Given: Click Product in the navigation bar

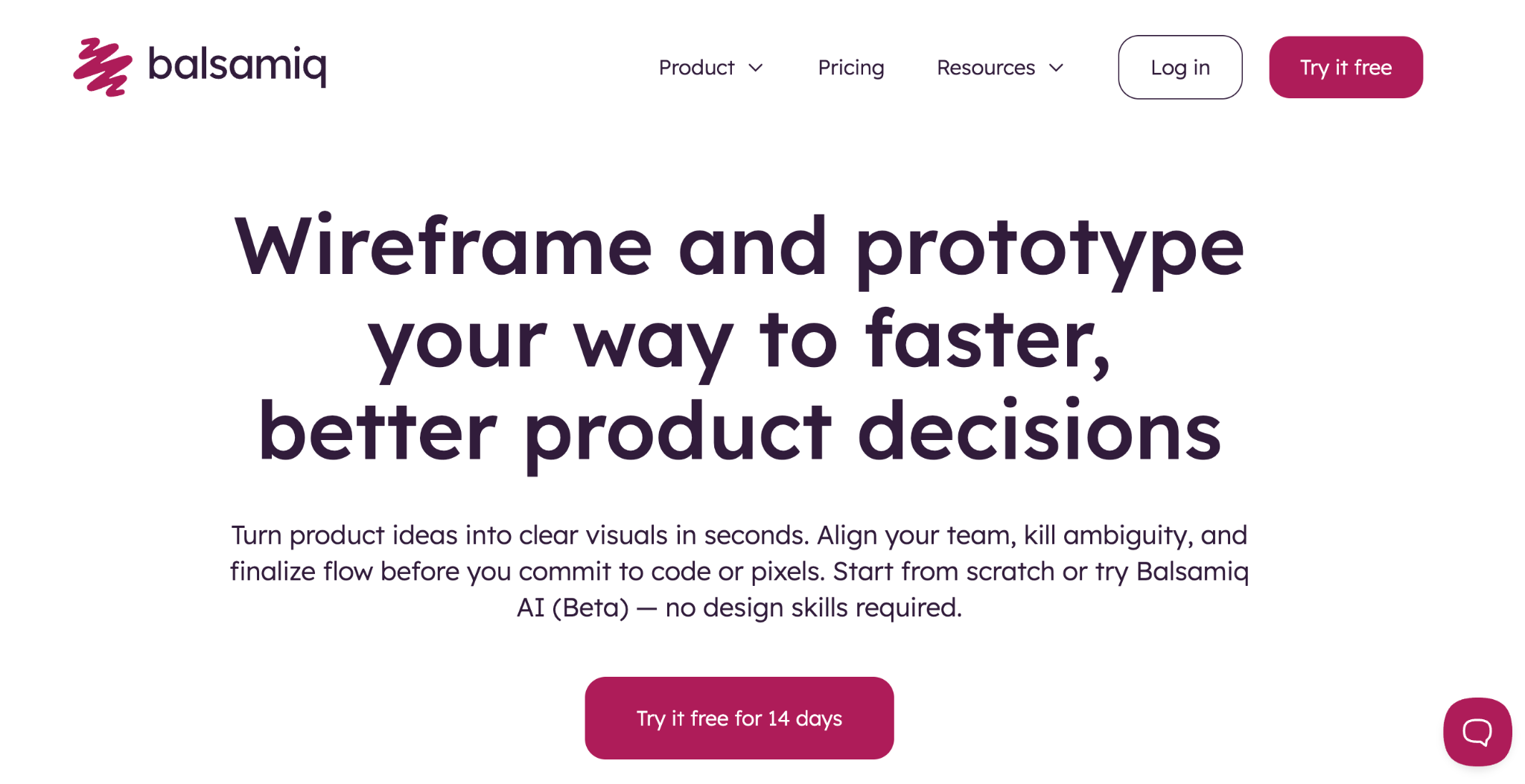Looking at the screenshot, I should [x=695, y=67].
